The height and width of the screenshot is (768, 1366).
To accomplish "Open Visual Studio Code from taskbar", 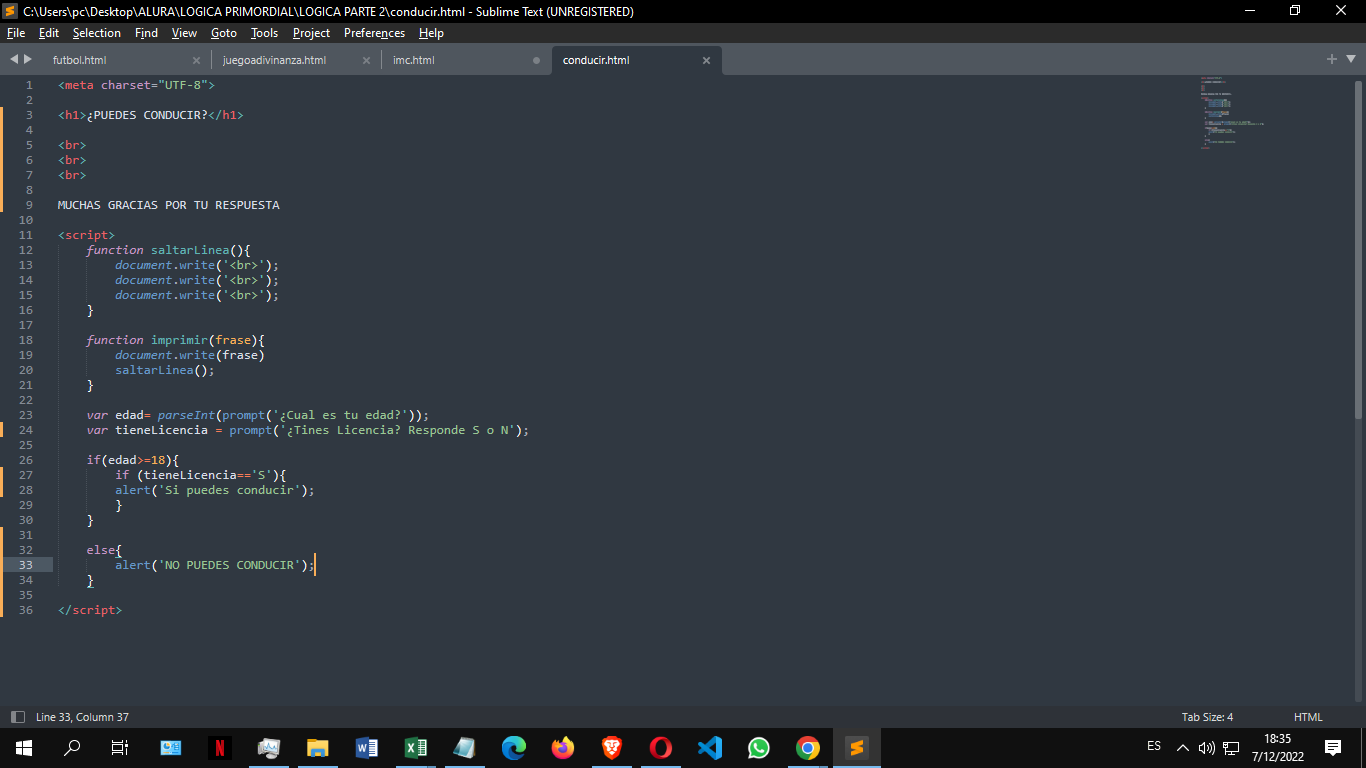I will coord(710,748).
